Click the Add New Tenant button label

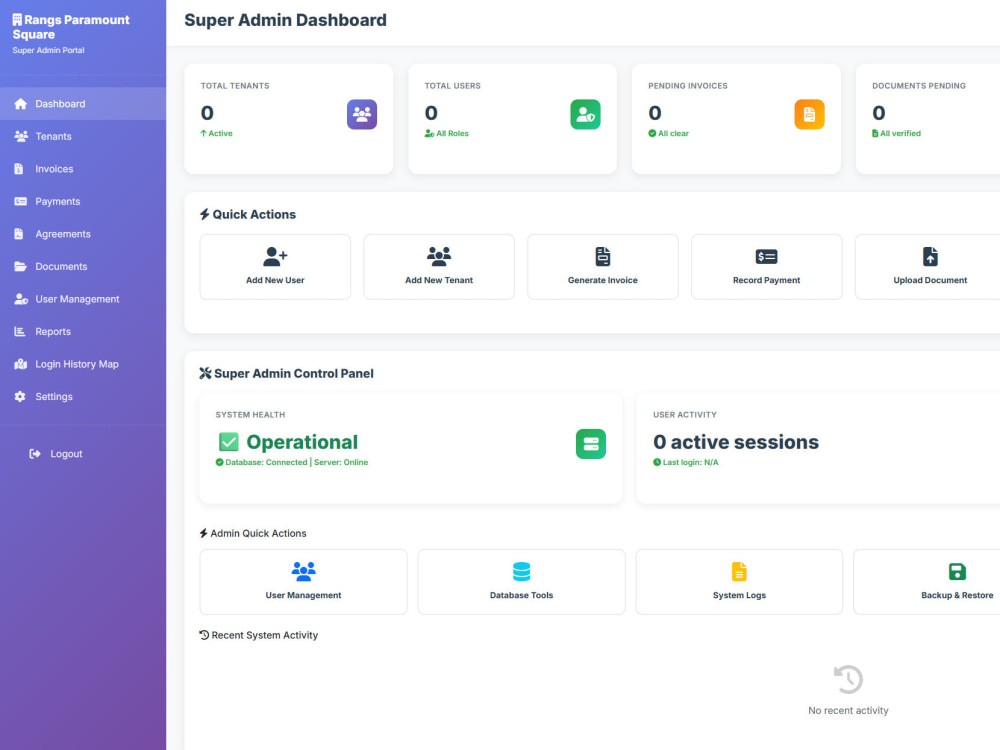[439, 280]
